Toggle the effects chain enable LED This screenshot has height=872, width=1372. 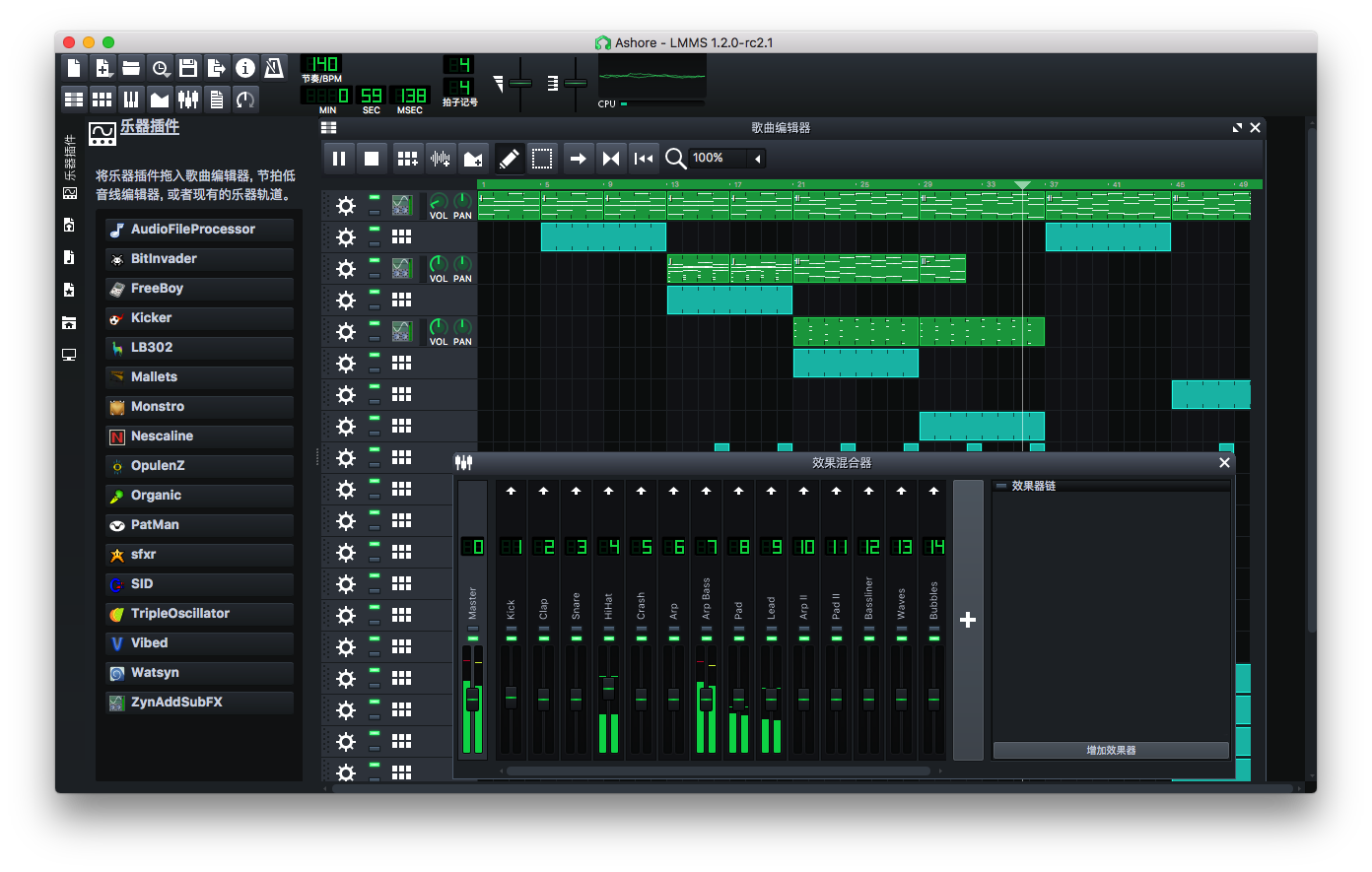tap(1001, 486)
